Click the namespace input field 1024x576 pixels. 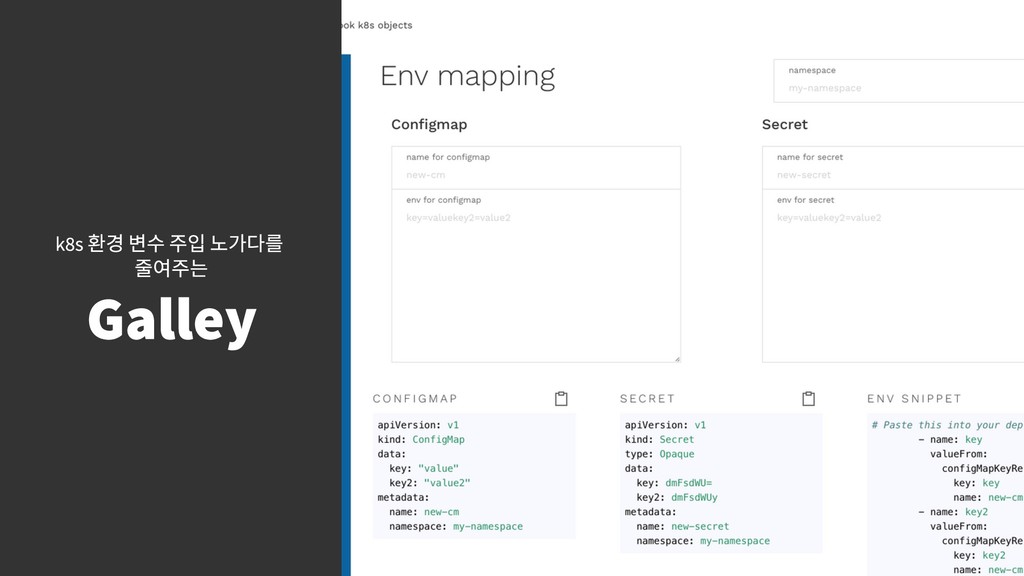click(899, 81)
